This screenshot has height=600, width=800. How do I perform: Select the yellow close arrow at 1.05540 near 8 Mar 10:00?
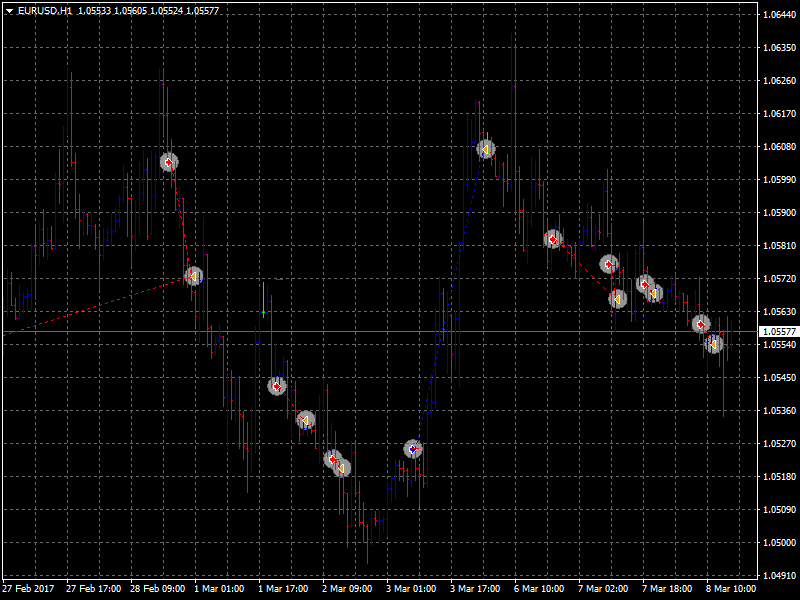click(x=713, y=344)
